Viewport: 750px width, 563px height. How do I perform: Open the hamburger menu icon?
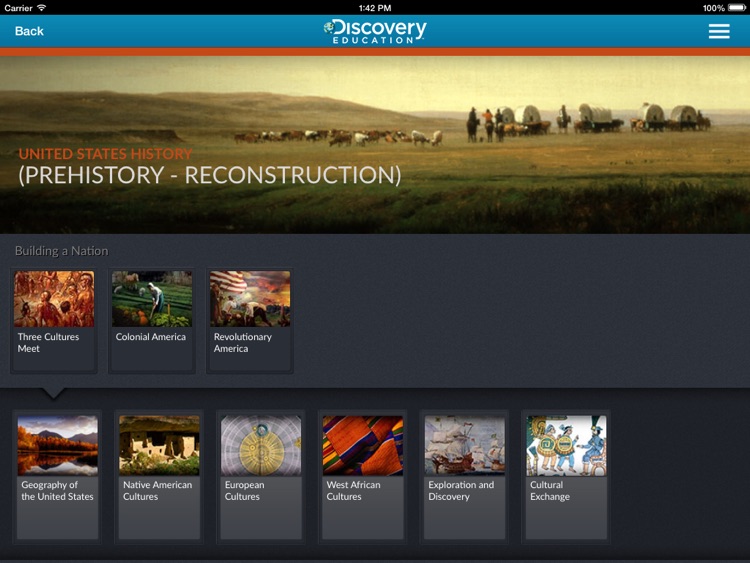[719, 31]
